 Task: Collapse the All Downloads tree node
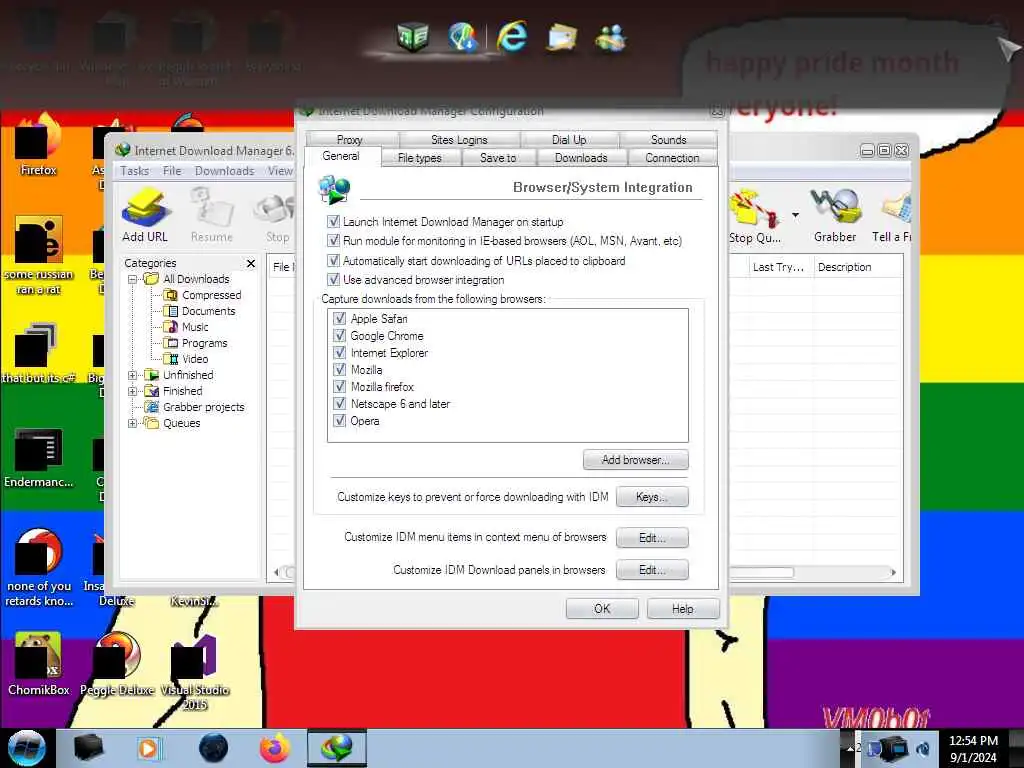click(x=133, y=279)
